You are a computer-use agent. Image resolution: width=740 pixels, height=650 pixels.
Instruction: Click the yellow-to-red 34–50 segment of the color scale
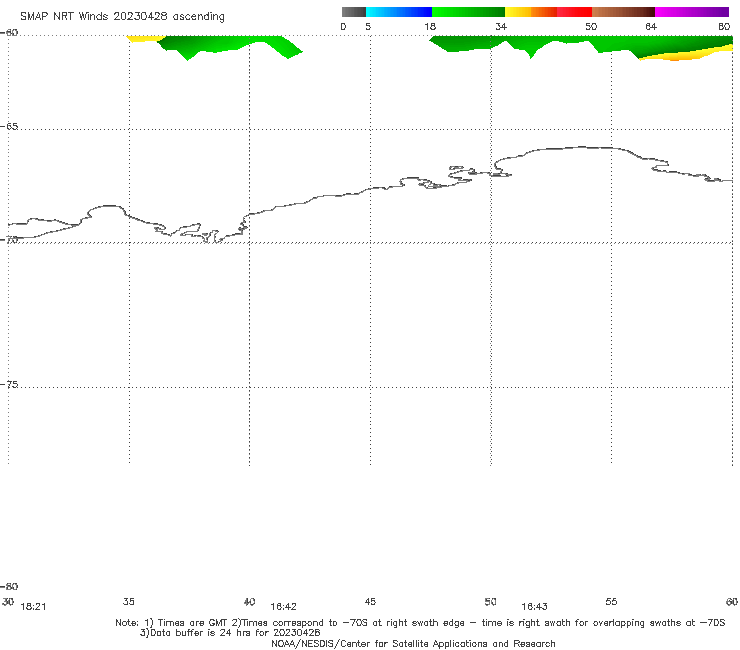click(x=548, y=12)
